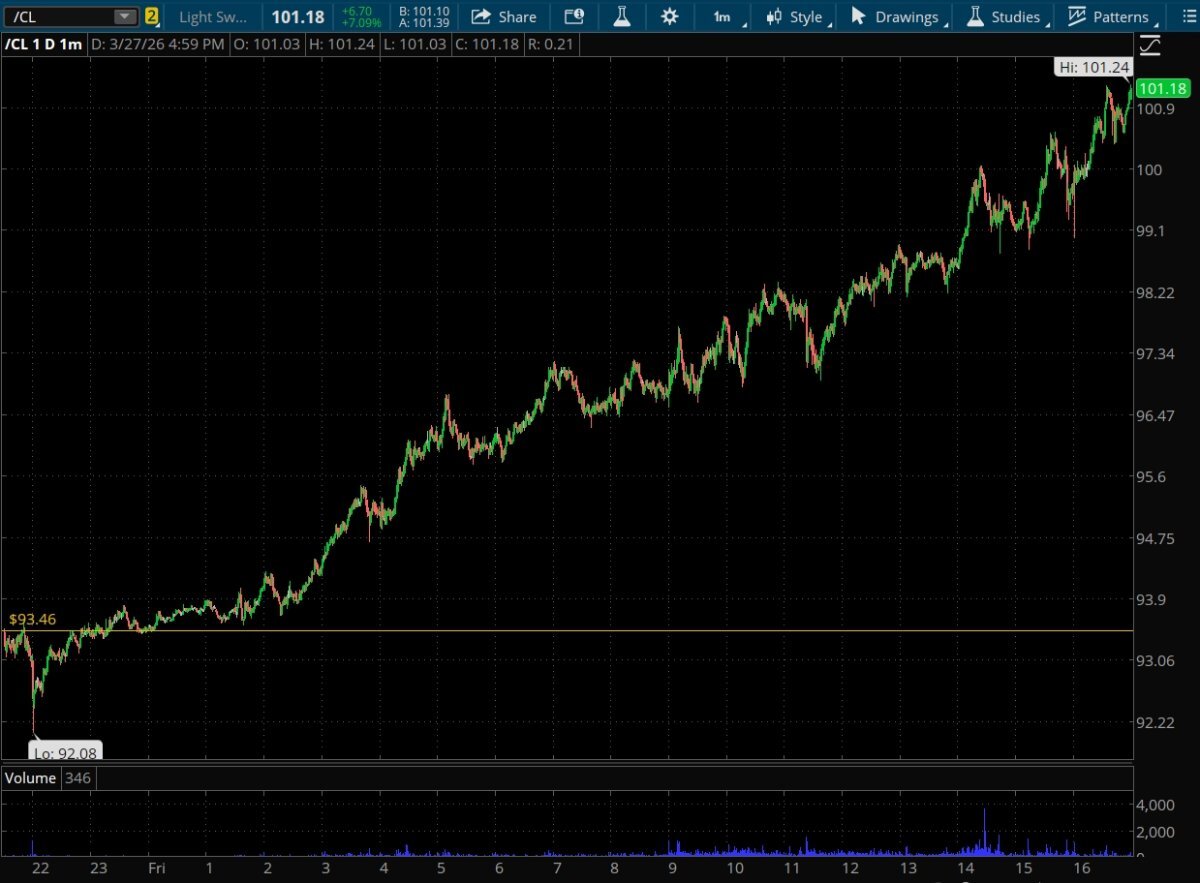Open chart settings gear icon
Screen dimensions: 1200x883
tap(669, 17)
